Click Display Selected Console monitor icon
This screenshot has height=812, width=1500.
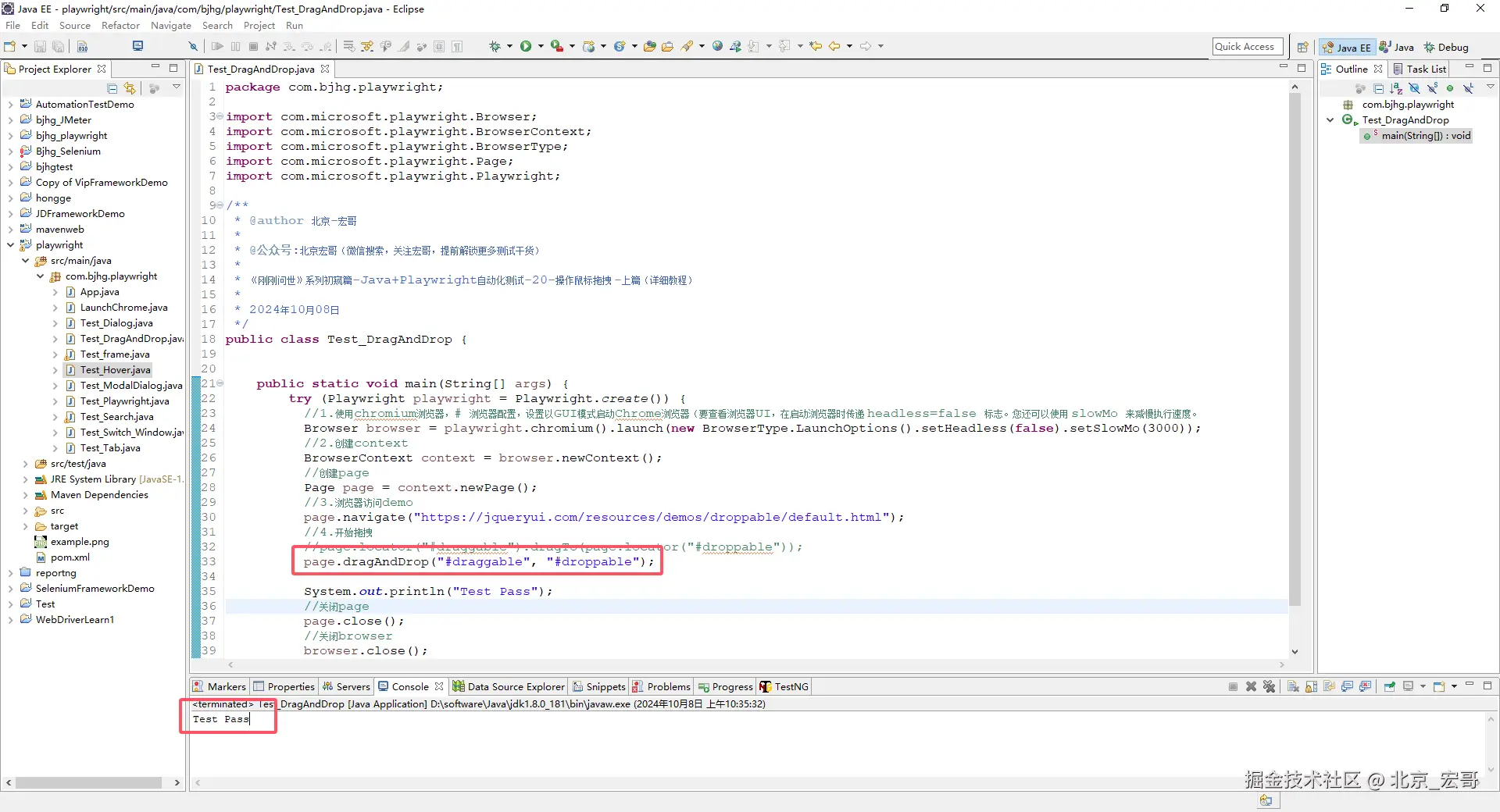[x=1408, y=686]
